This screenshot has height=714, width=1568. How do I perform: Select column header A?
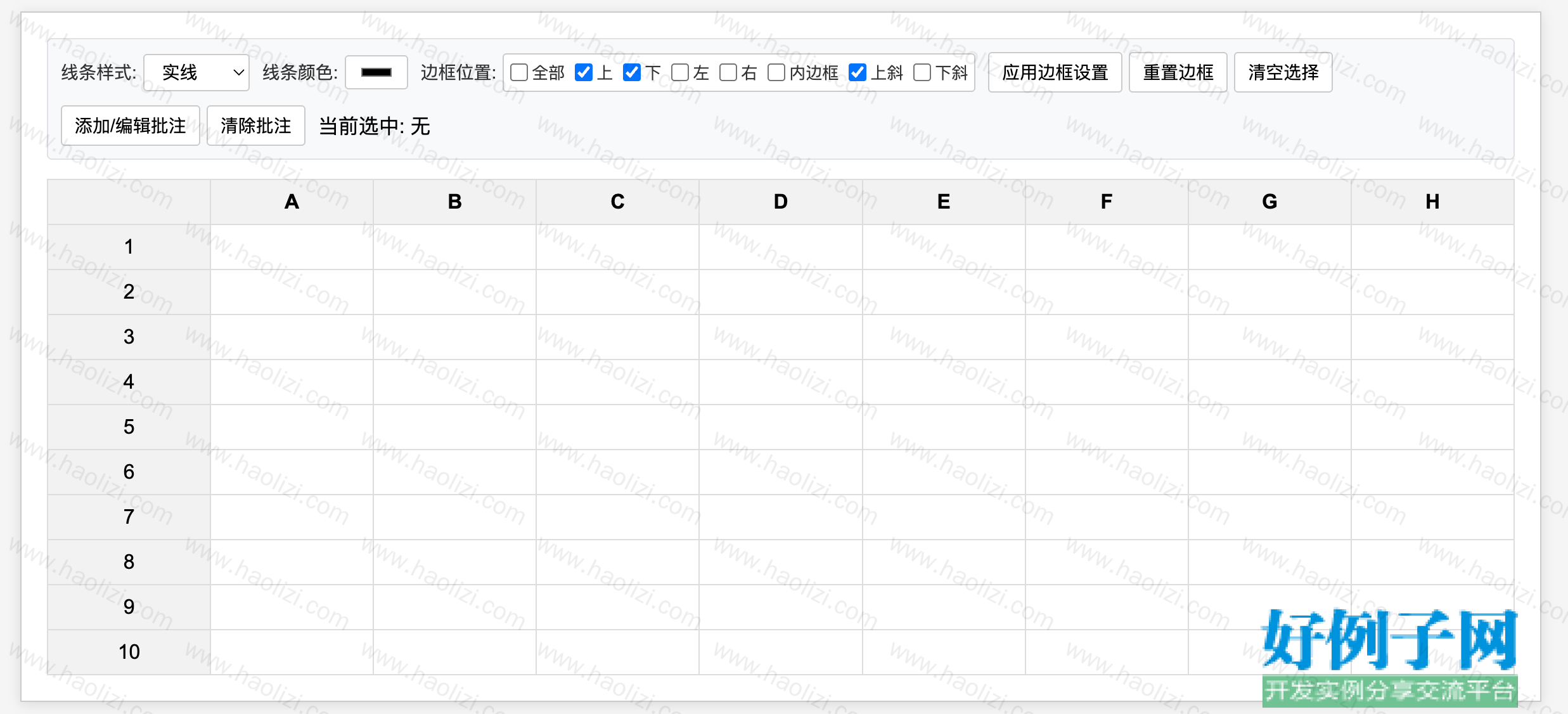click(x=292, y=202)
